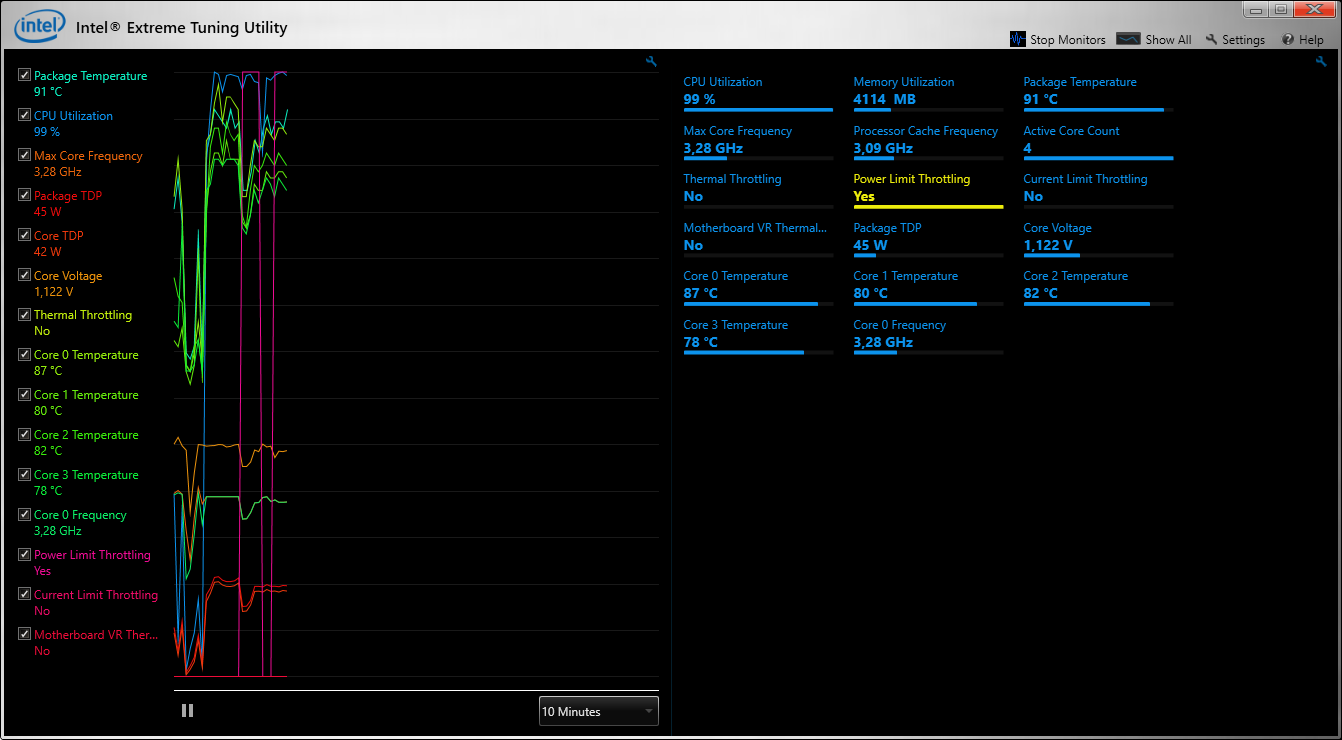Click the 4114 MB memory value

(x=884, y=99)
